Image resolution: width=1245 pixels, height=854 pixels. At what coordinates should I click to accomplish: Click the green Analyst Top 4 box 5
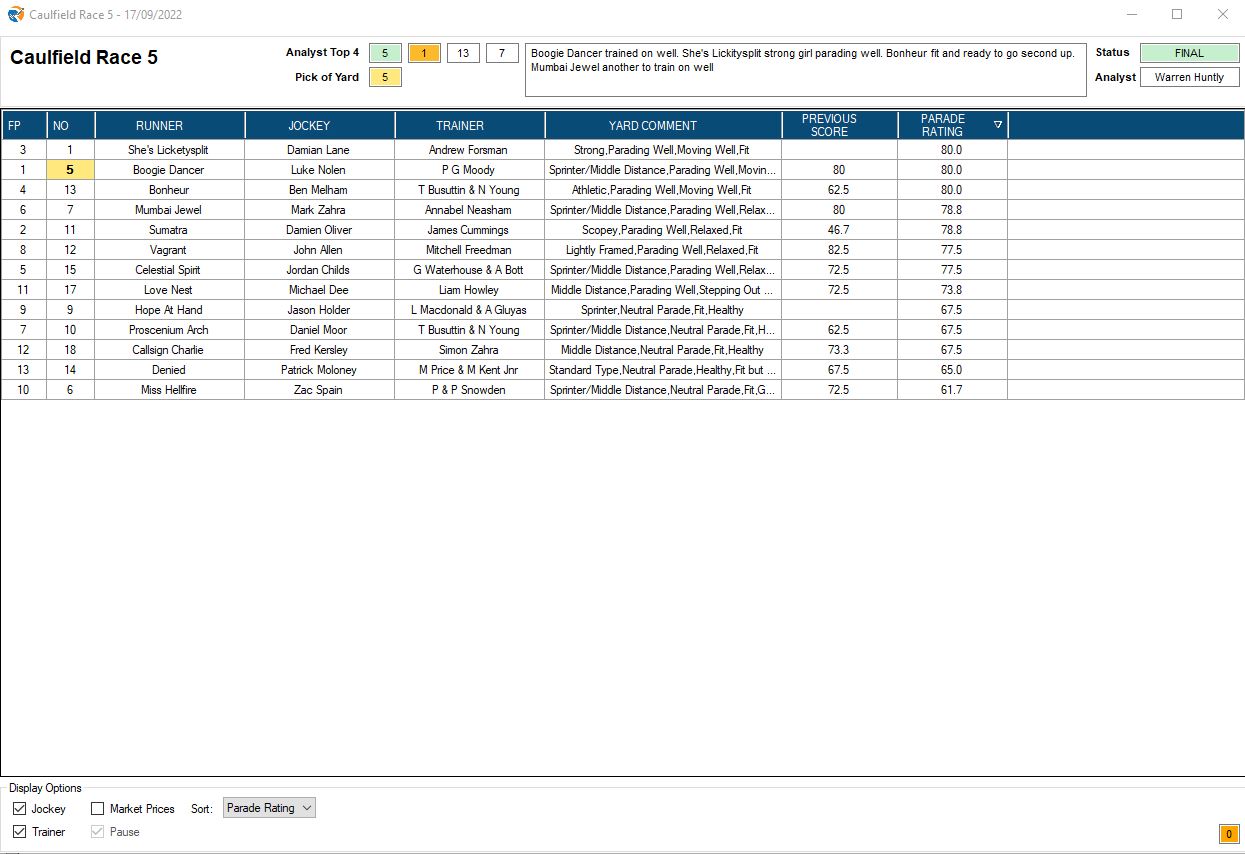(x=385, y=53)
